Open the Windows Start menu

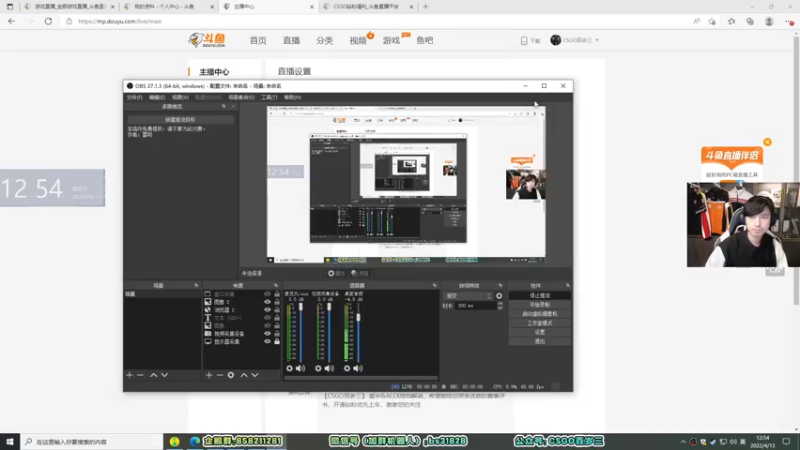tap(10, 441)
